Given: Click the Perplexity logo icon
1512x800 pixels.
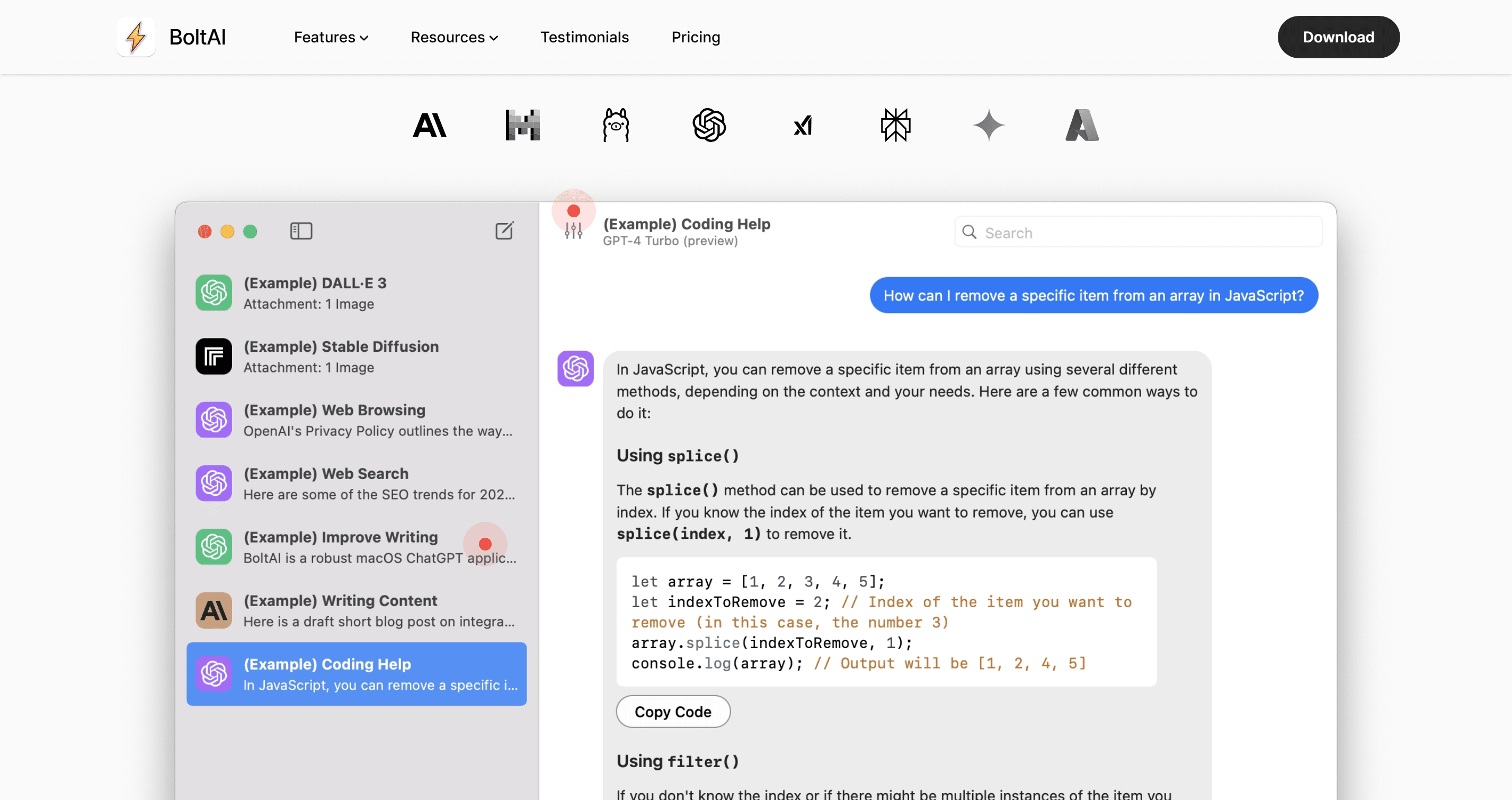Looking at the screenshot, I should 895,125.
